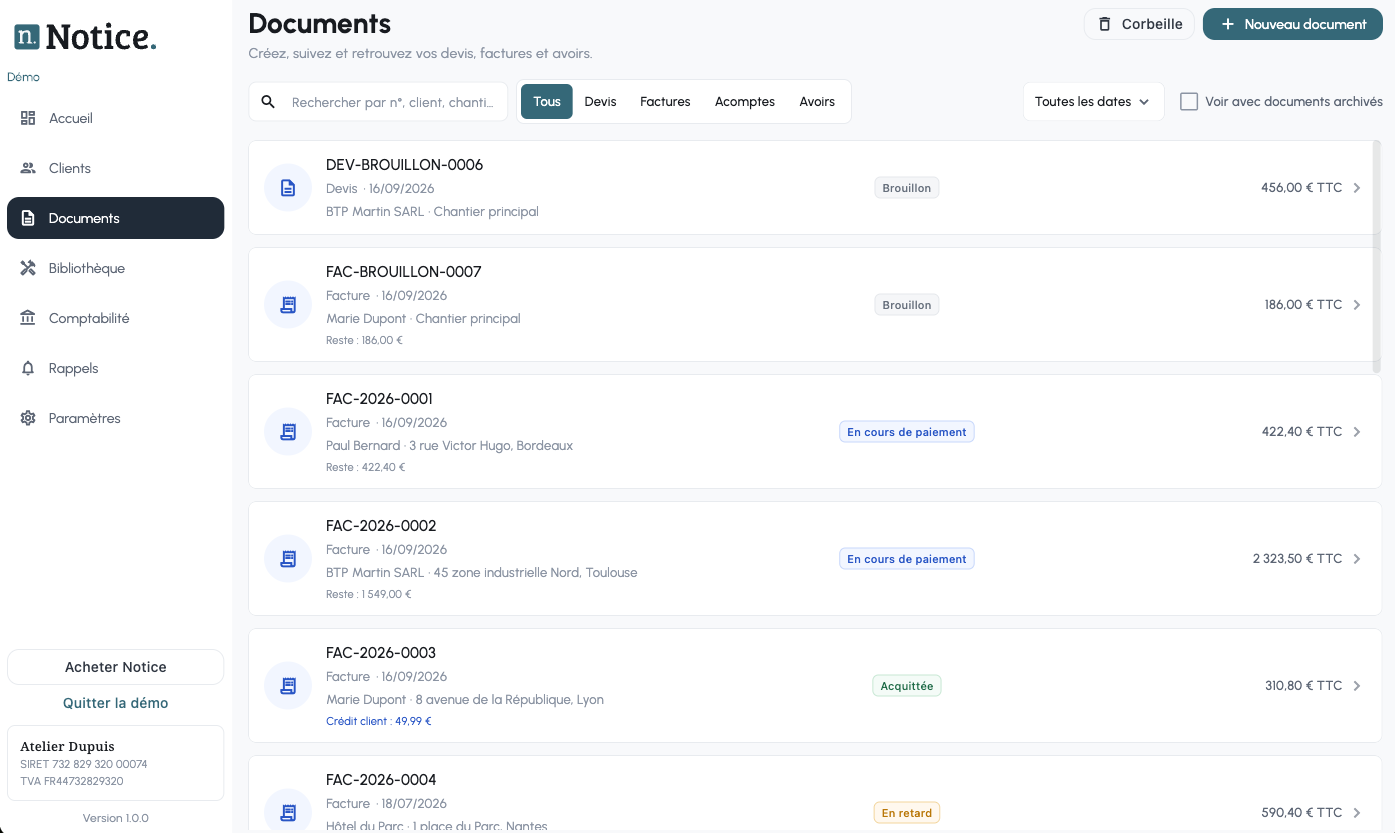The width and height of the screenshot is (1395, 833).
Task: Expand FAC-2026-0003 row chevron
Action: [x=1357, y=686]
